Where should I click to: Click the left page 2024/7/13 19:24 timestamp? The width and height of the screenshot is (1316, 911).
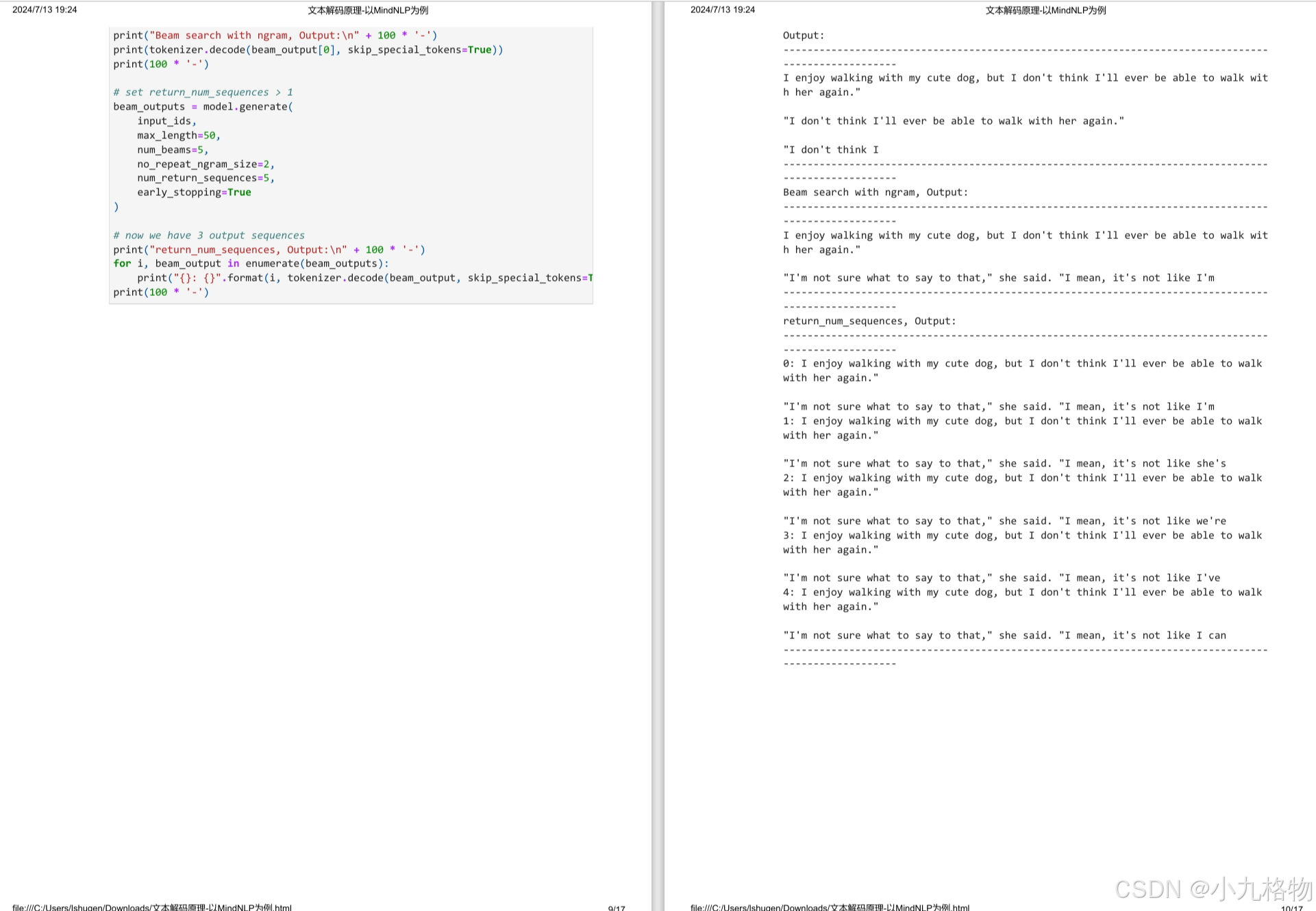pyautogui.click(x=45, y=10)
